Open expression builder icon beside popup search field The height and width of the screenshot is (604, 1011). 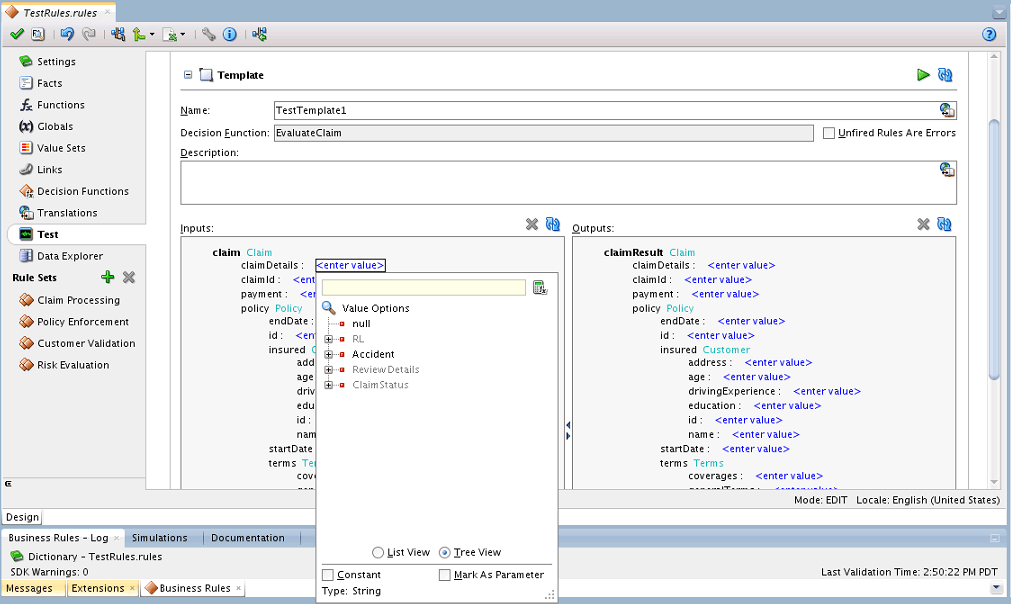coord(540,288)
